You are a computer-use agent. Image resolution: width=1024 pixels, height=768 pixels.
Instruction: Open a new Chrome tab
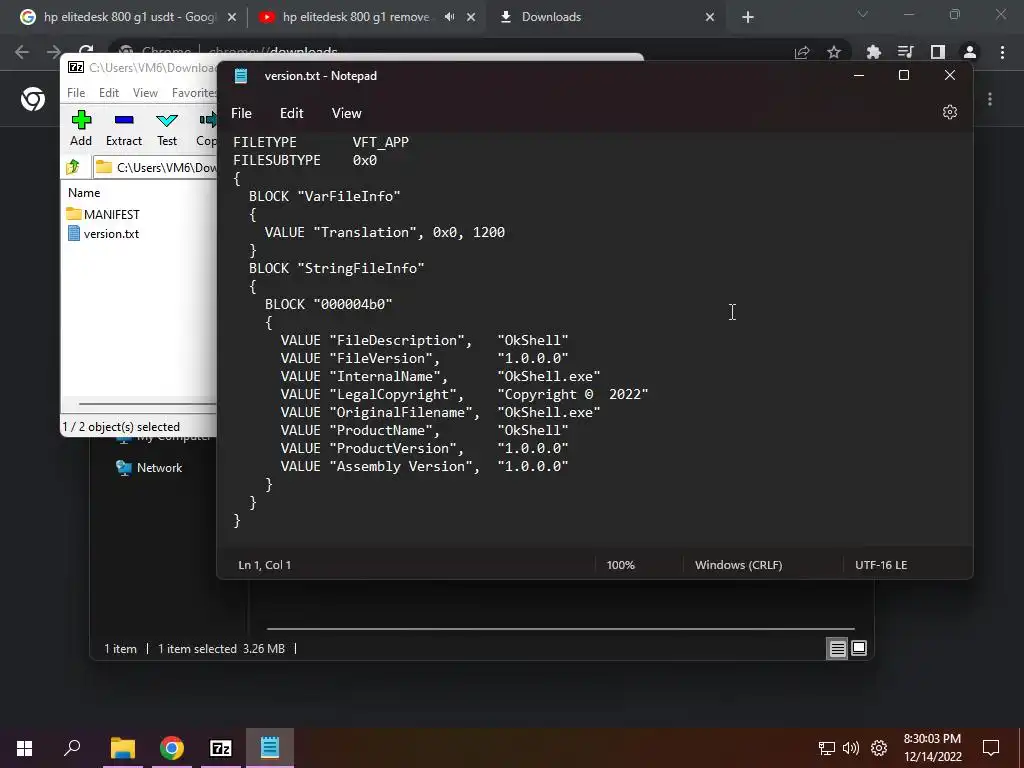pos(748,17)
